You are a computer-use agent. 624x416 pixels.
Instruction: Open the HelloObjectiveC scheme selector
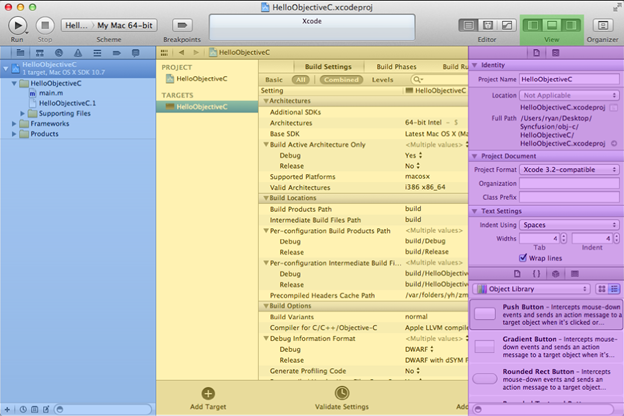point(76,25)
